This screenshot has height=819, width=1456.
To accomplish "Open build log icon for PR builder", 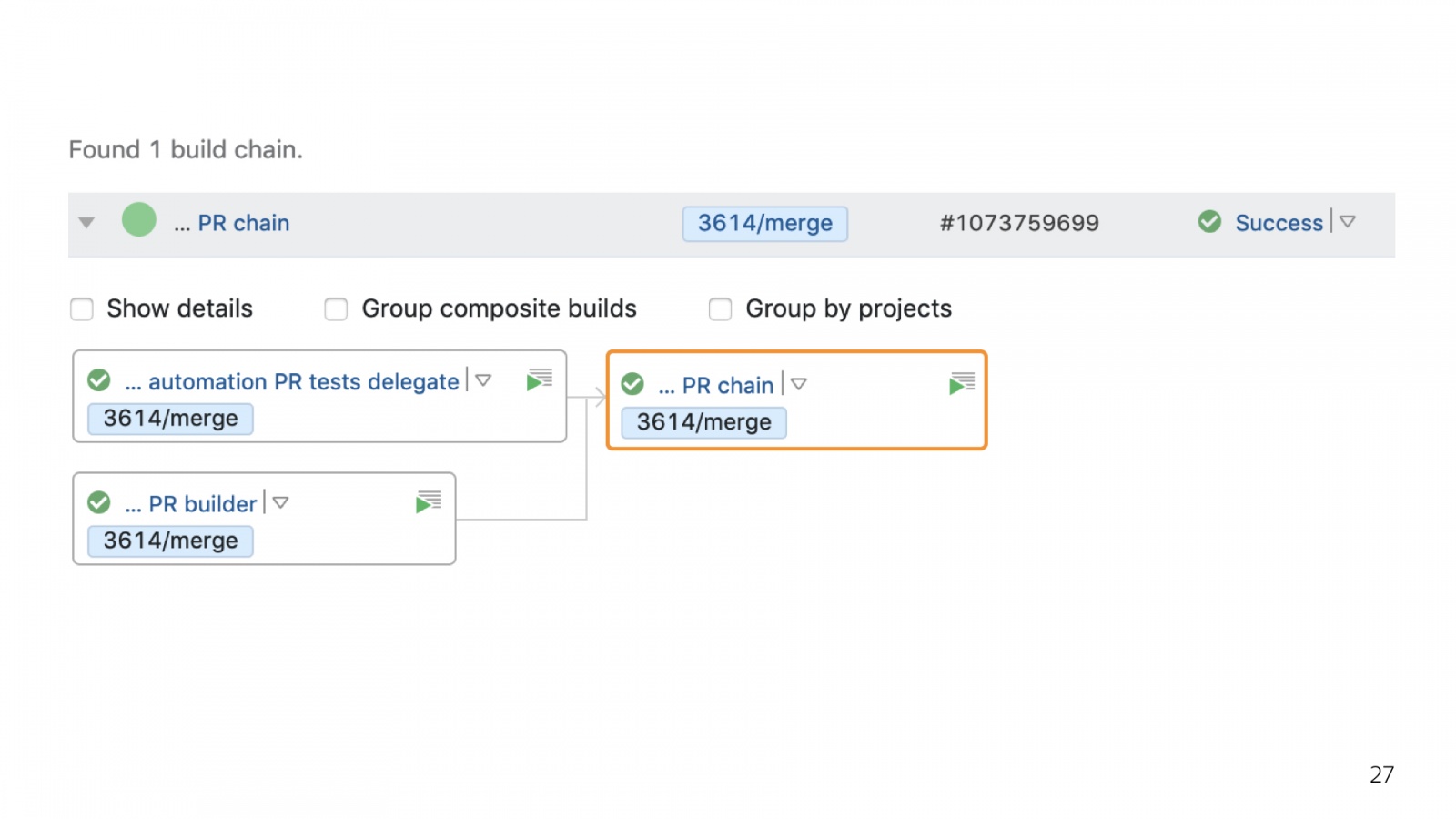I will 429,501.
